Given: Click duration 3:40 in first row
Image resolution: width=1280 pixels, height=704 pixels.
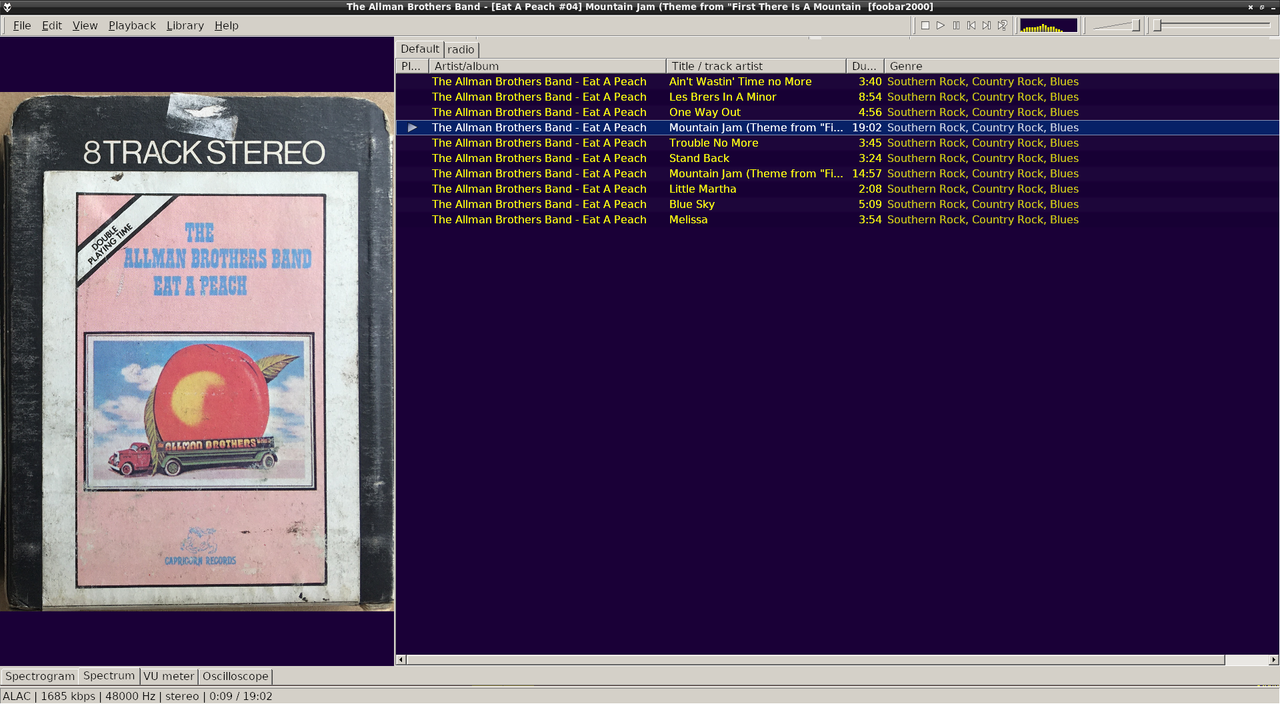Looking at the screenshot, I should coord(870,82).
